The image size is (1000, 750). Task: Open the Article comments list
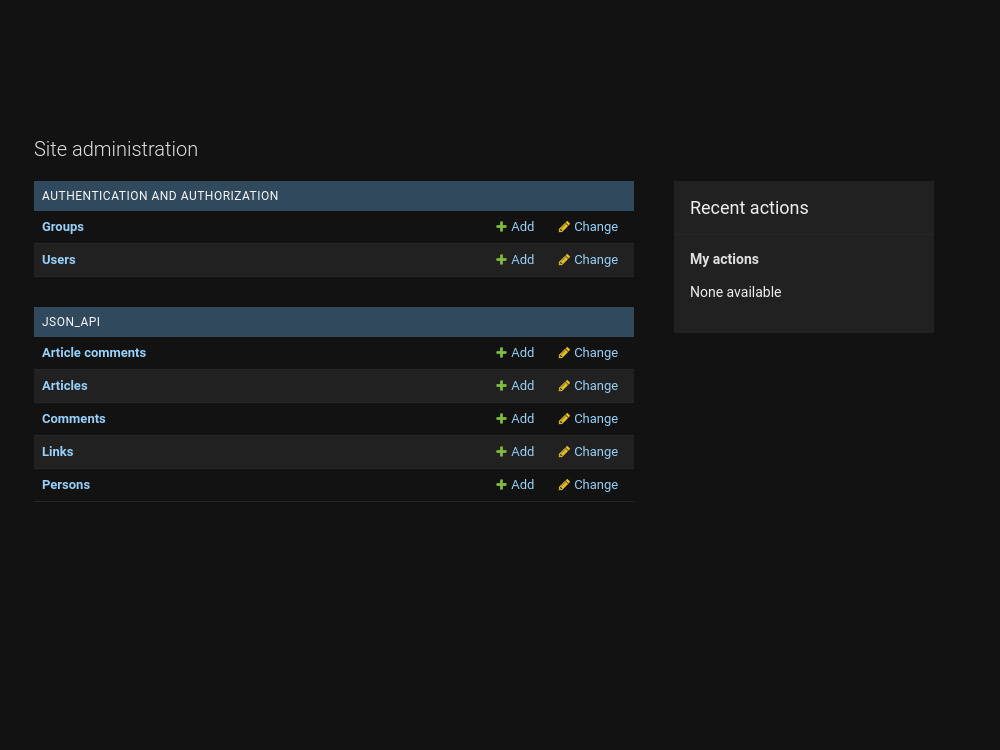tap(94, 352)
